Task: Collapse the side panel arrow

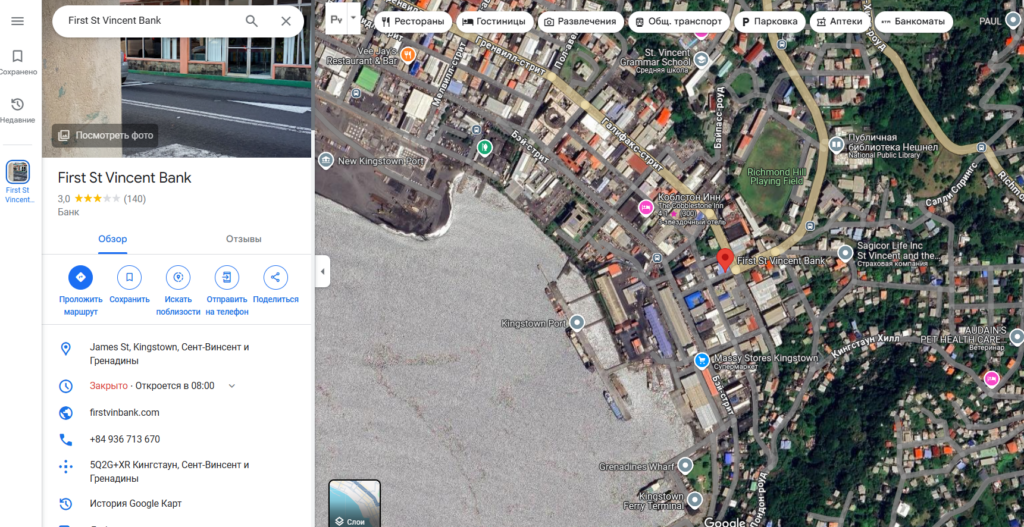Action: click(x=322, y=272)
